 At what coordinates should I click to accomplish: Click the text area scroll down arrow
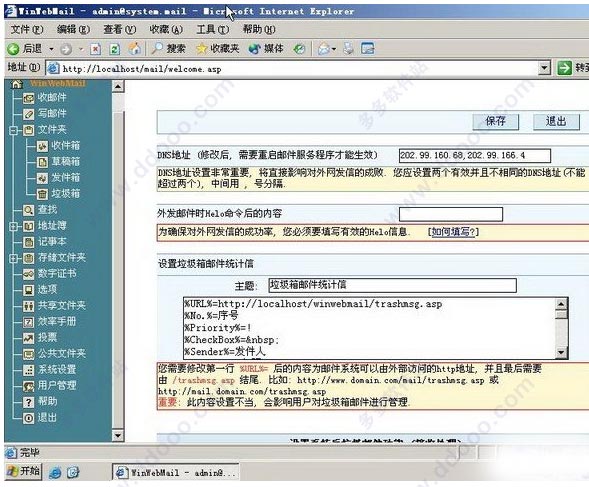561,352
